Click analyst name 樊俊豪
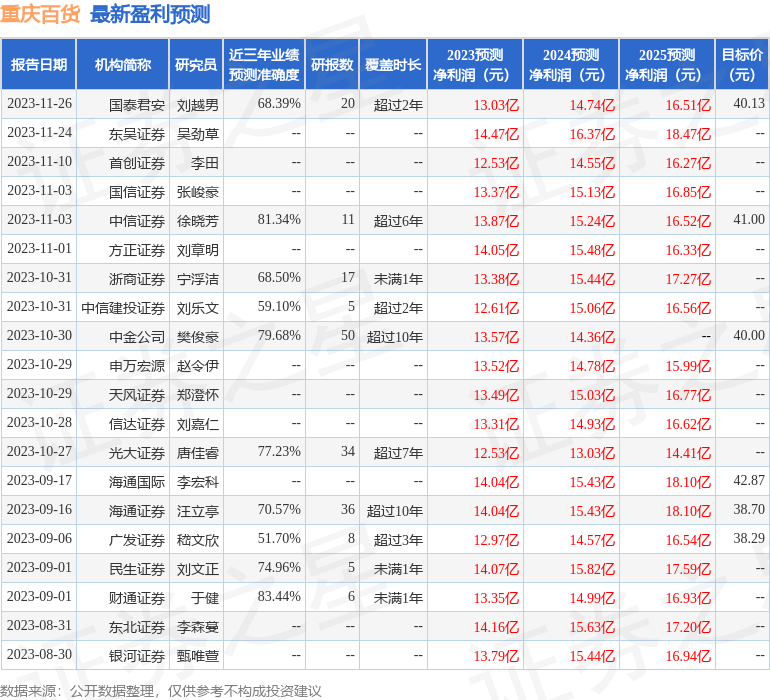The width and height of the screenshot is (770, 700). pyautogui.click(x=198, y=337)
